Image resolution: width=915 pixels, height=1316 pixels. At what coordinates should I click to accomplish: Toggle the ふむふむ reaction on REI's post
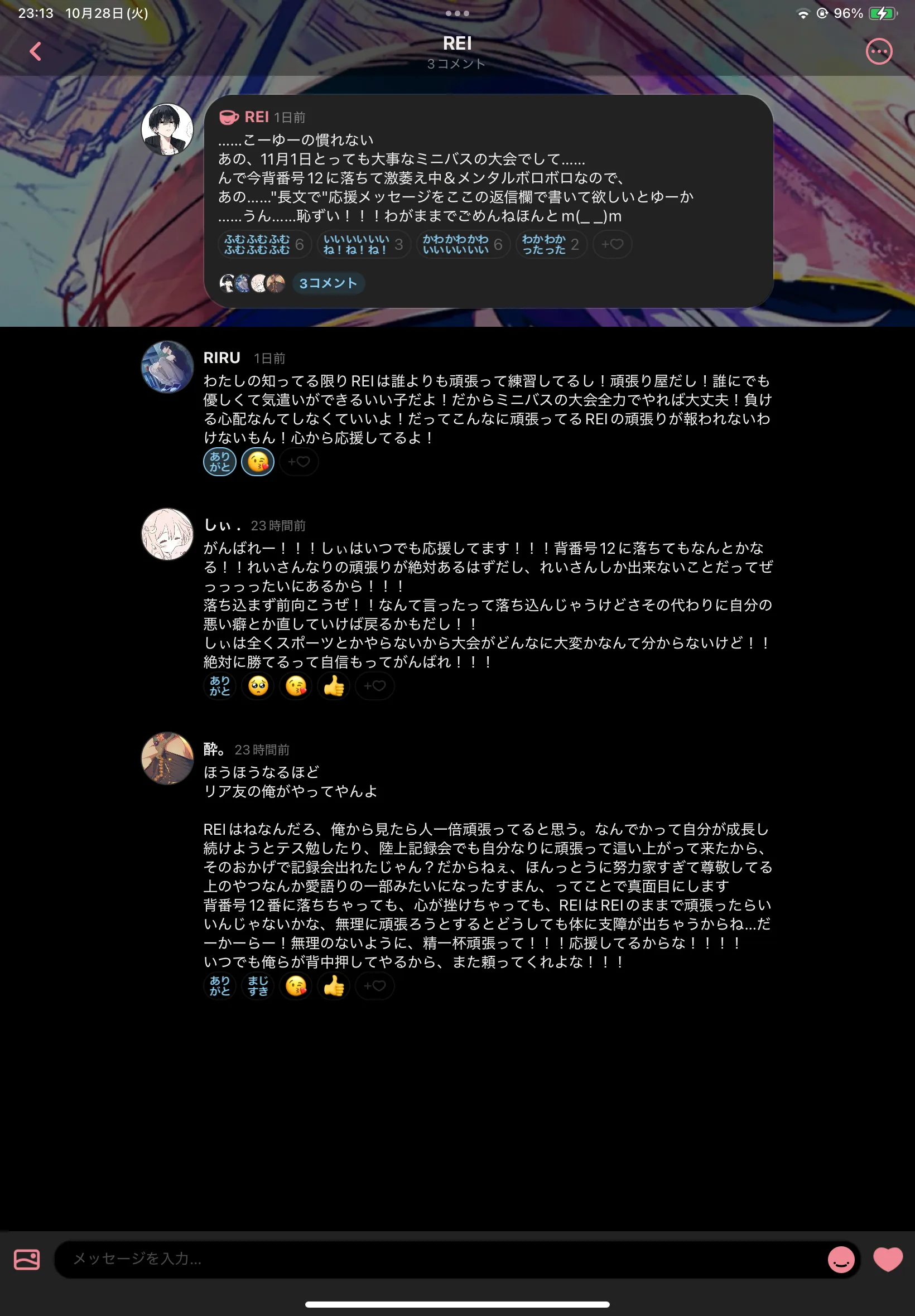pyautogui.click(x=264, y=245)
